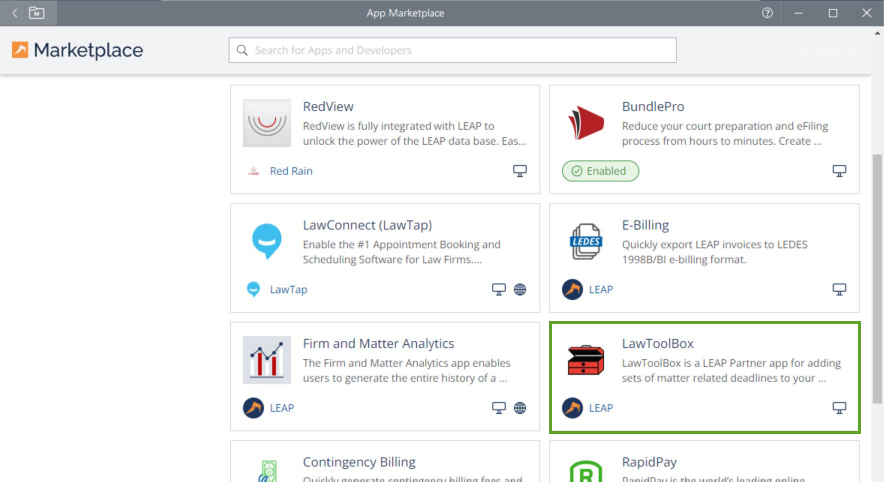The image size is (884, 482).
Task: Click the Firm and Matter Analytics chart icon
Action: click(x=267, y=360)
